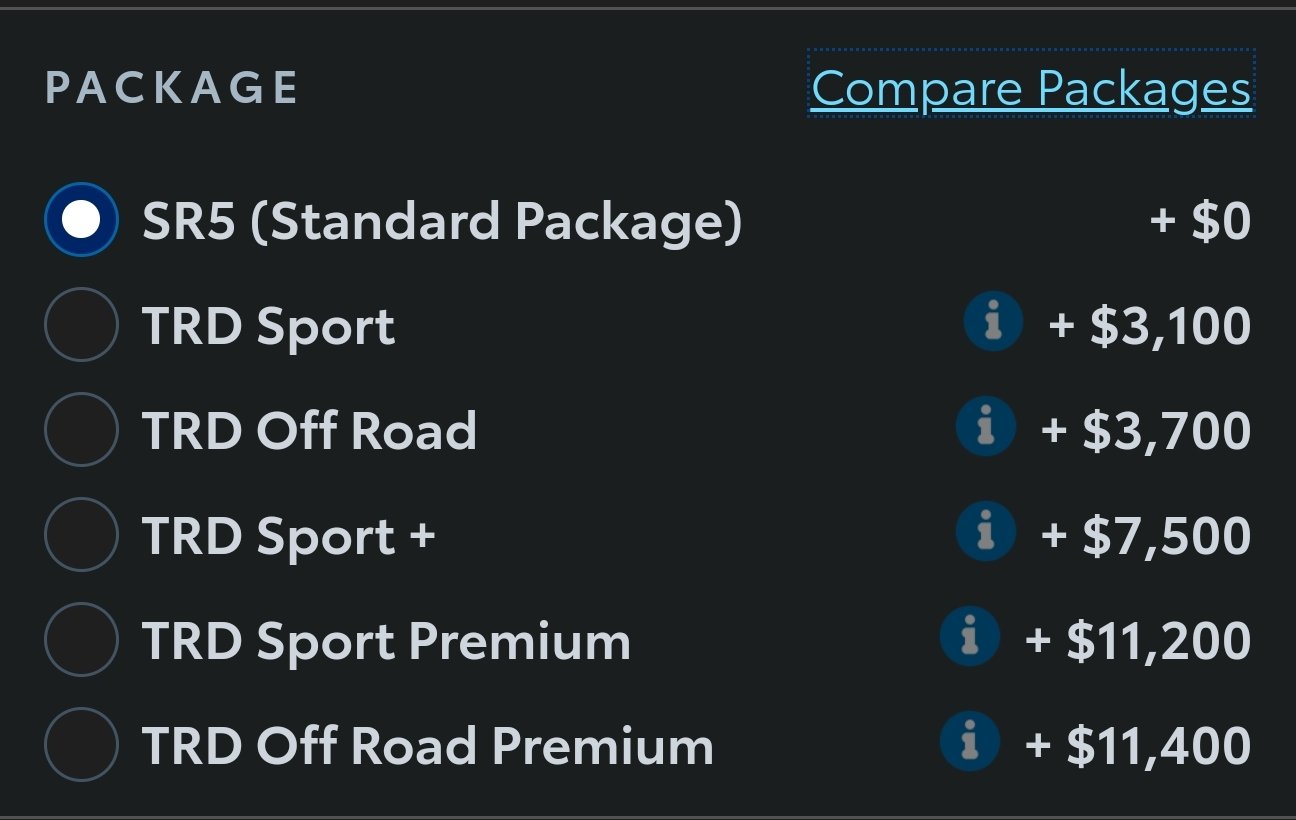
Task: View TRD Sport Premium info icon
Action: (970, 637)
